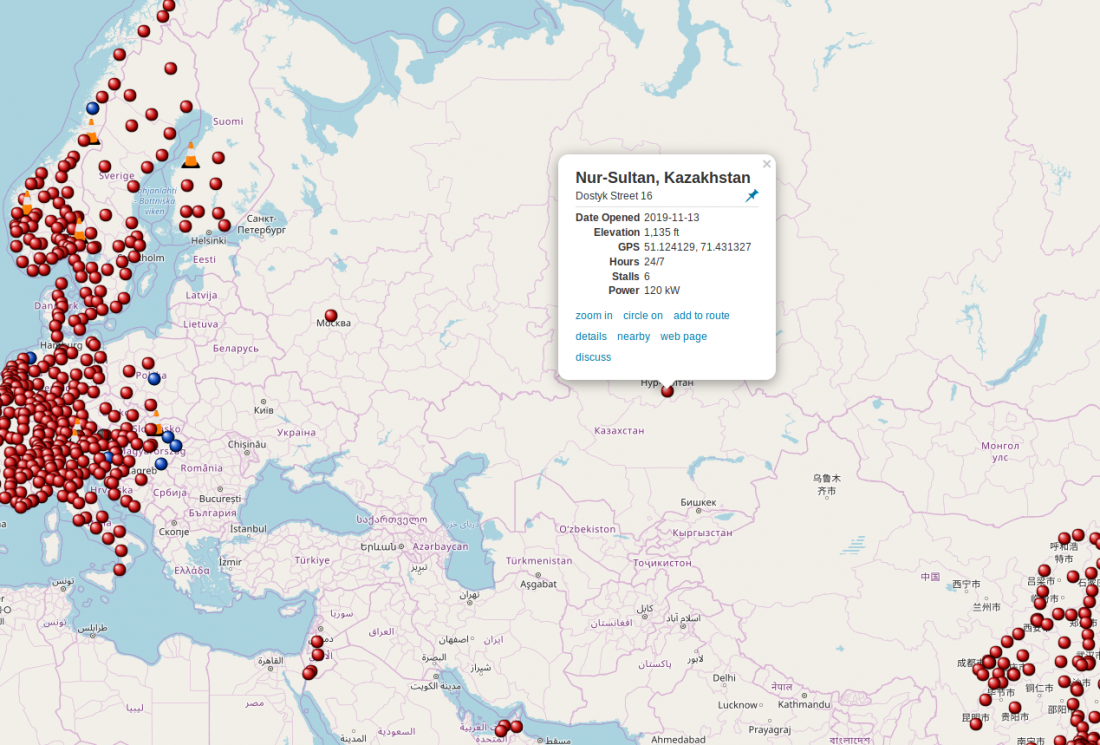Select the blue marker in Poland

[154, 378]
